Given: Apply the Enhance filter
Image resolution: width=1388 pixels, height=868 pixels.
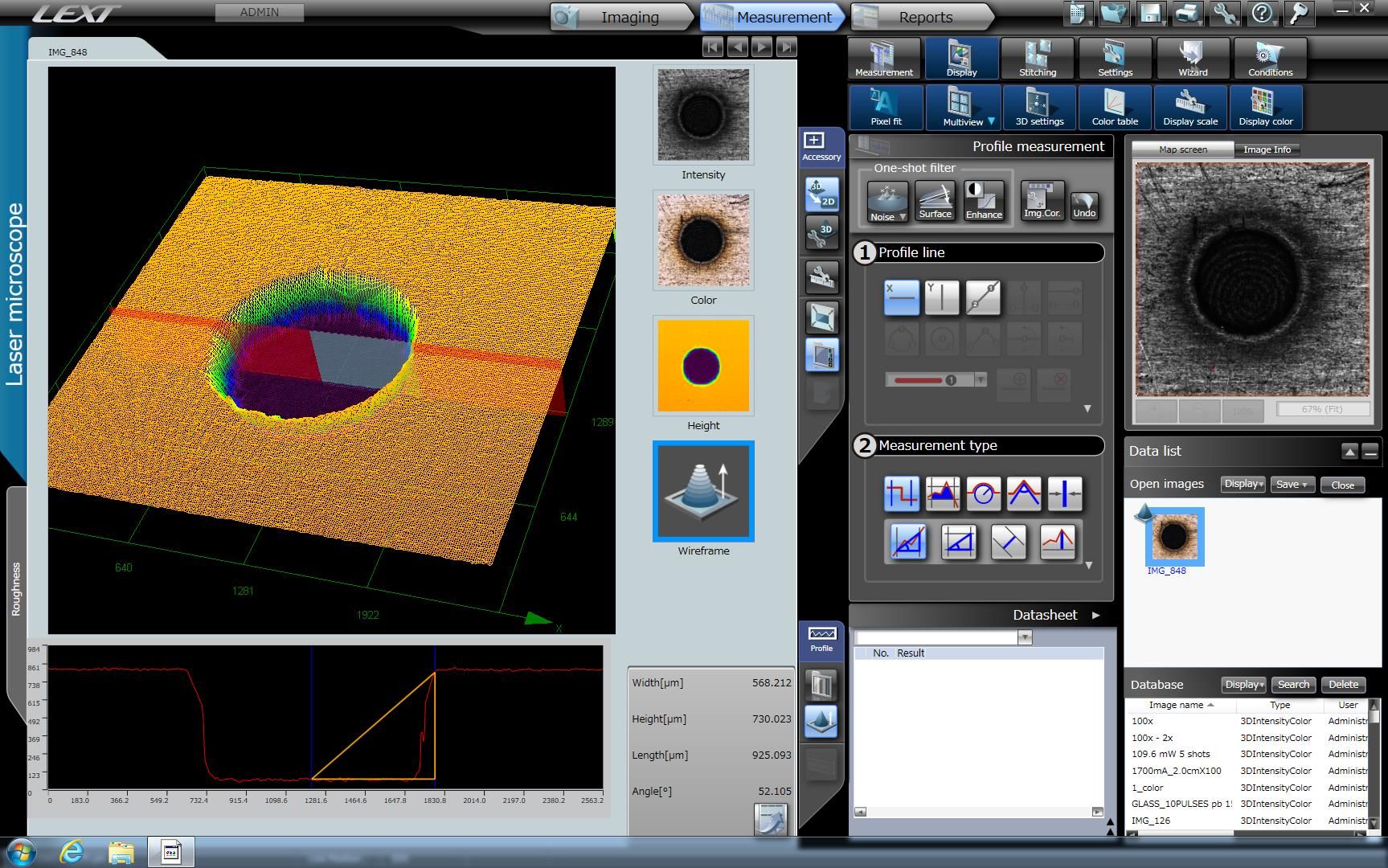Looking at the screenshot, I should coord(985,201).
